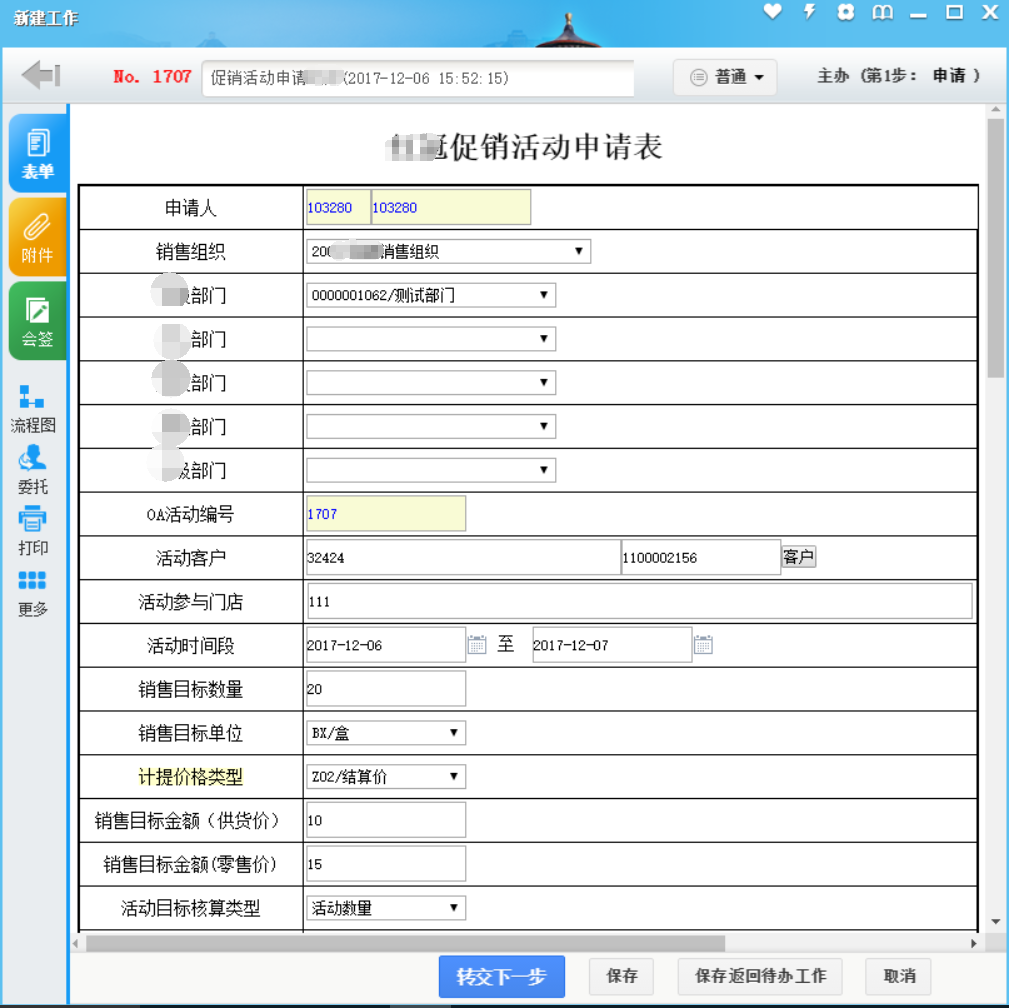Click the heart favorite icon in title bar
This screenshot has width=1009, height=1008.
tap(772, 12)
